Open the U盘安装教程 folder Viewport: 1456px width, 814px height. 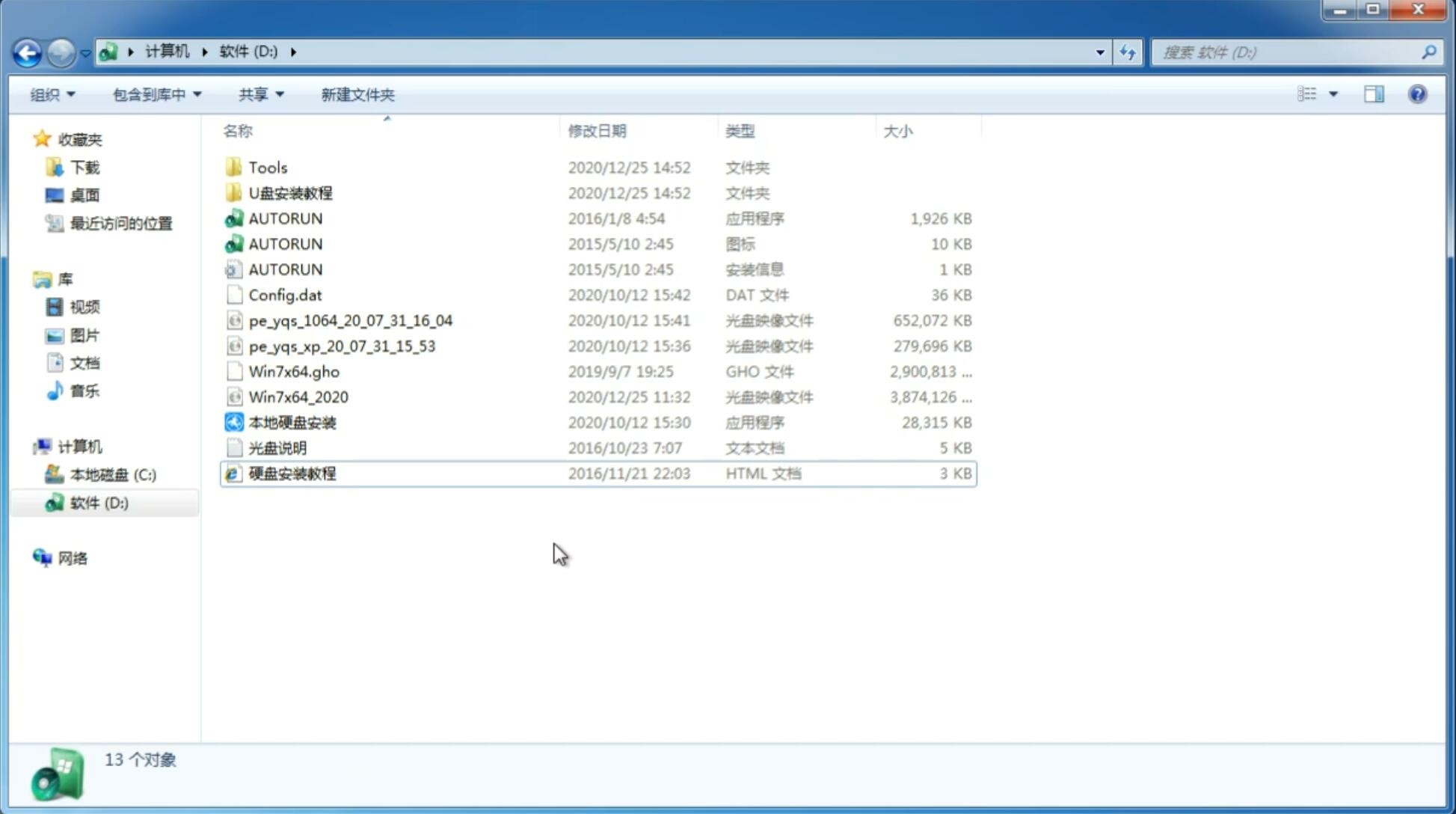tap(291, 193)
